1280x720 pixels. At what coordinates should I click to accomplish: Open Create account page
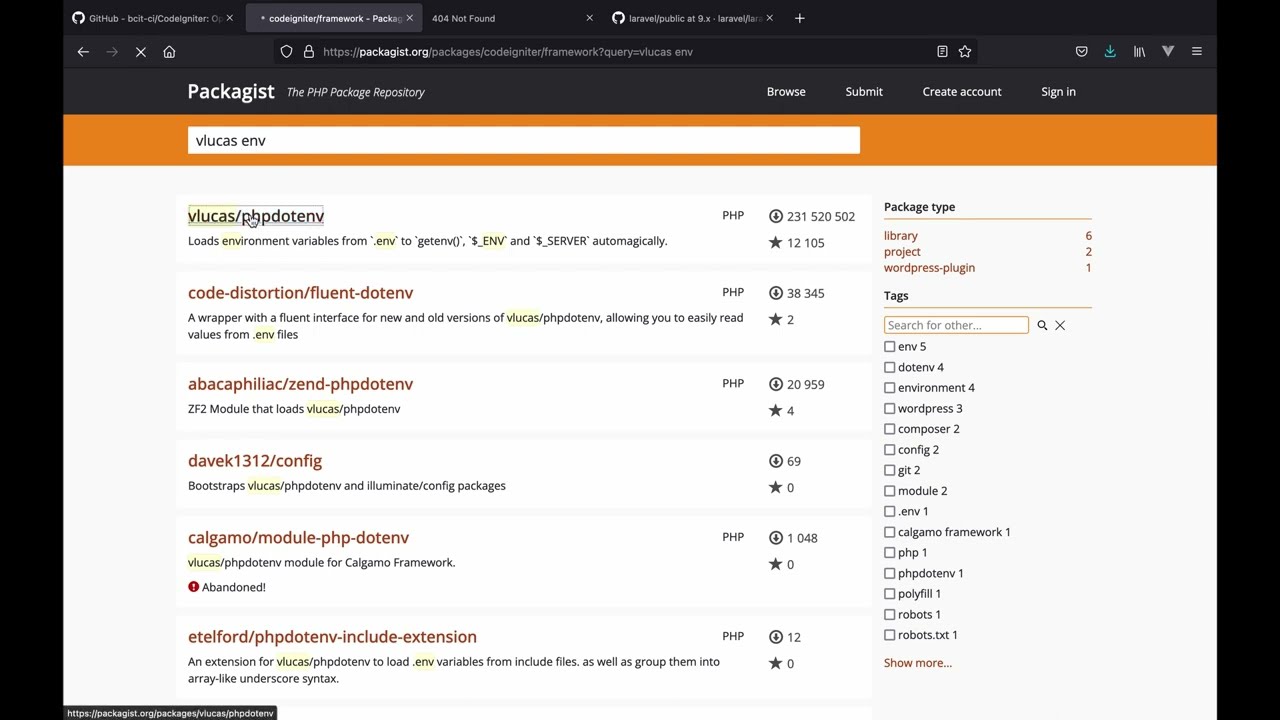click(962, 92)
